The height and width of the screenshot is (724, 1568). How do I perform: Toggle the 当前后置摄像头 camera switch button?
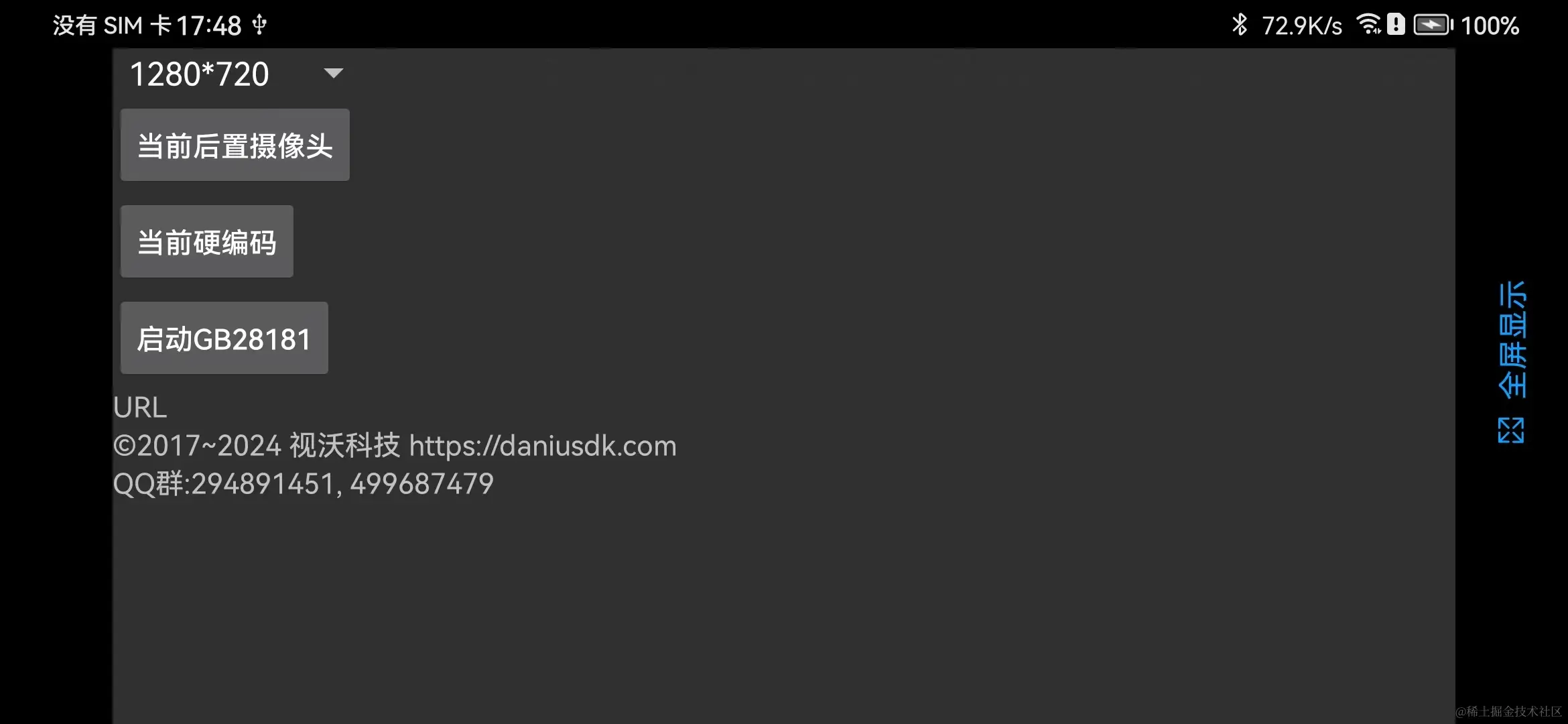[235, 145]
